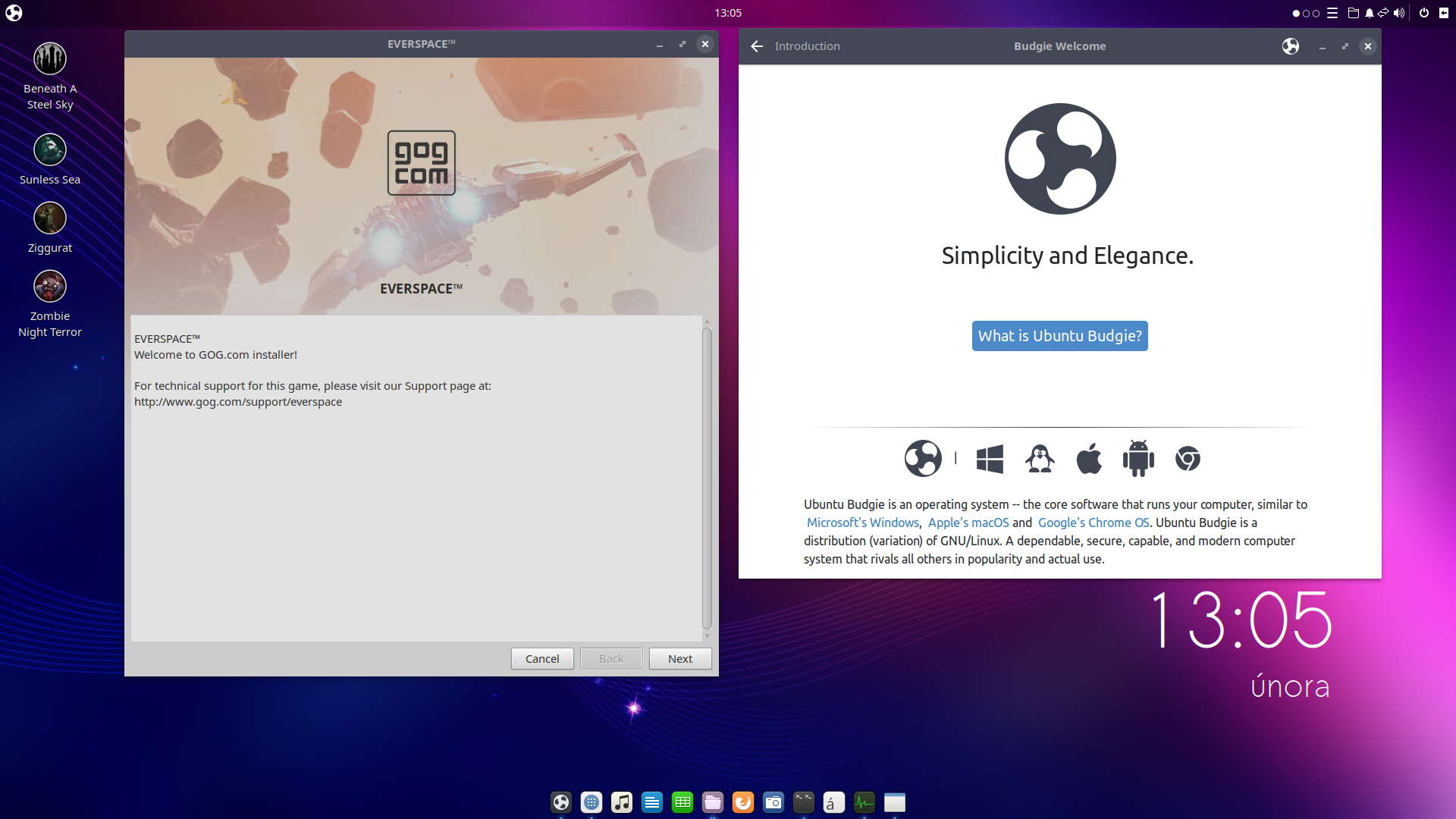Open Zombie Night Terror desktop shortcut
This screenshot has height=819, width=1456.
coord(50,287)
